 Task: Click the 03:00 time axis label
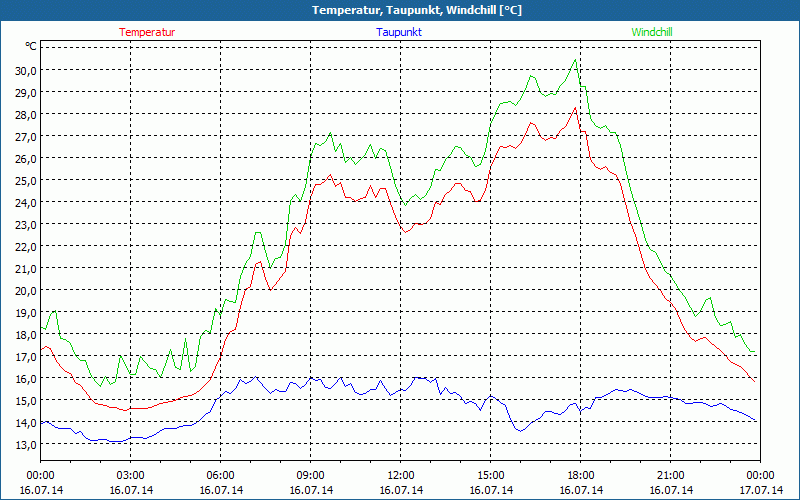click(x=131, y=476)
